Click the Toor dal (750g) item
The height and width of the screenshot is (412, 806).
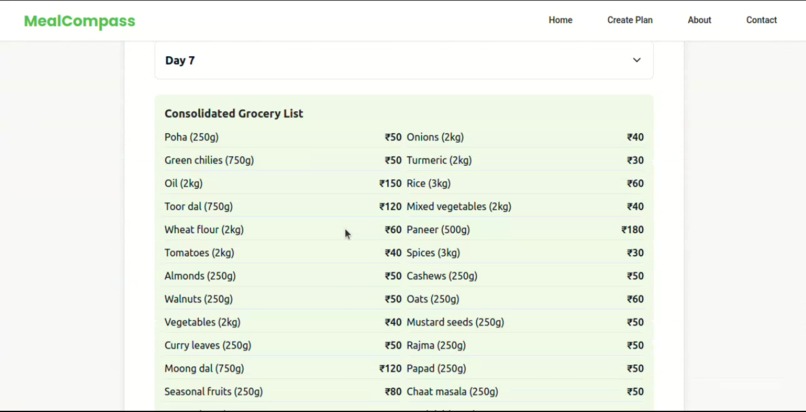point(198,207)
